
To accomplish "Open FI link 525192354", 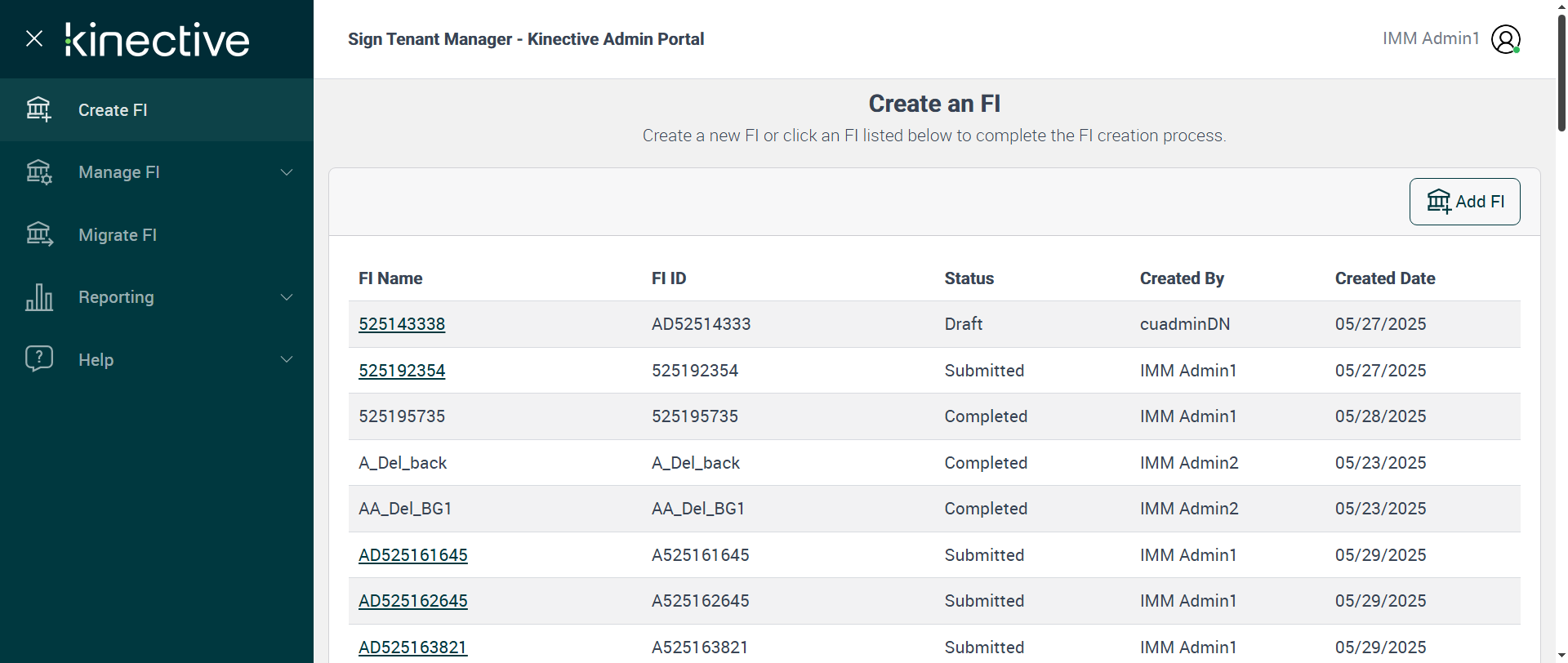I will tap(402, 371).
